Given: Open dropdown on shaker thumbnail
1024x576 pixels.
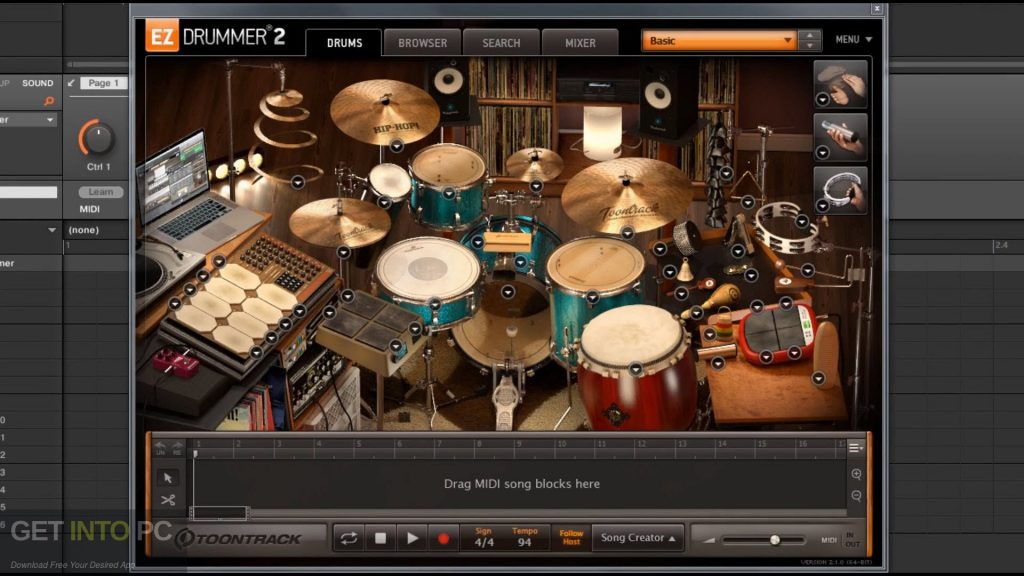Looking at the screenshot, I should pyautogui.click(x=823, y=152).
